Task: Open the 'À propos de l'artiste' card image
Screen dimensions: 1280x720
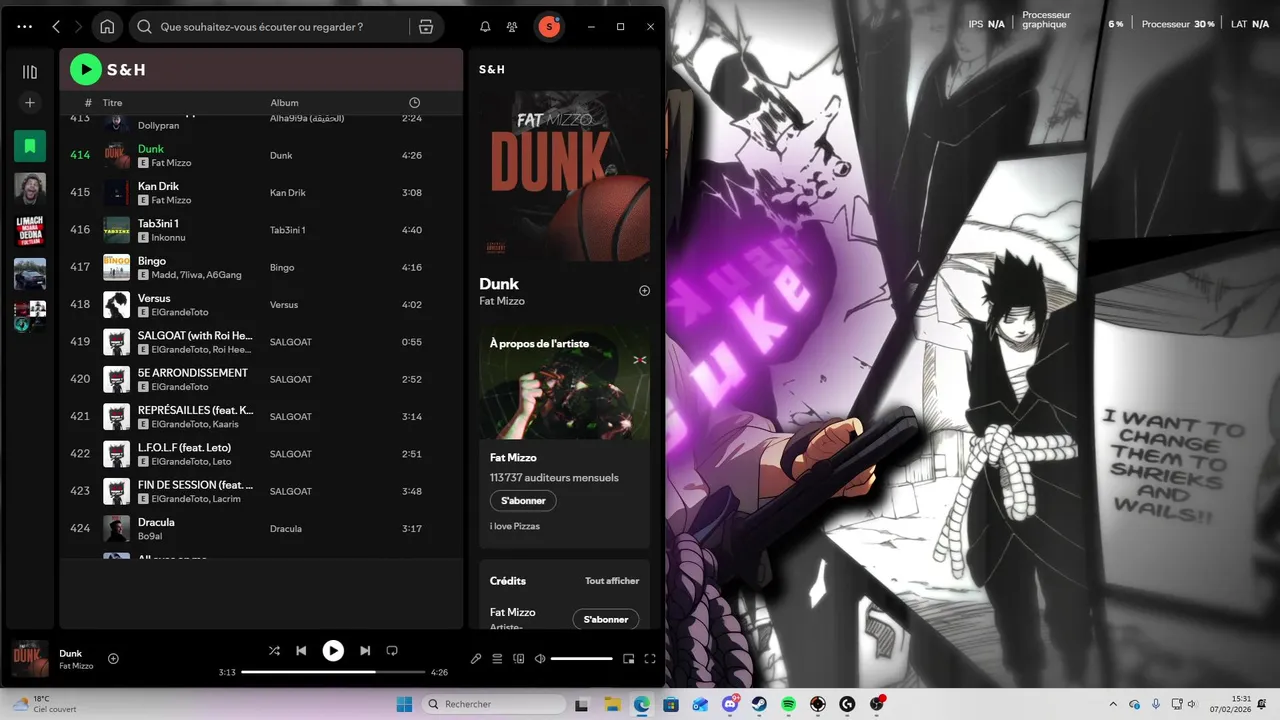Action: tap(565, 383)
